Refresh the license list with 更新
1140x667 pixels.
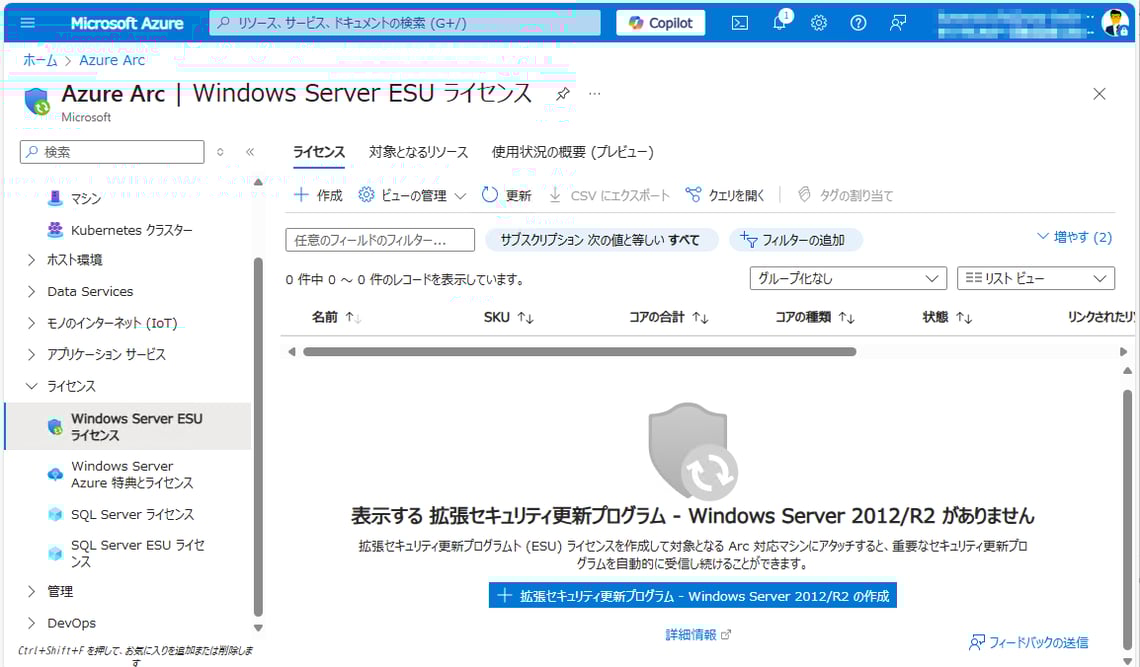[x=507, y=195]
